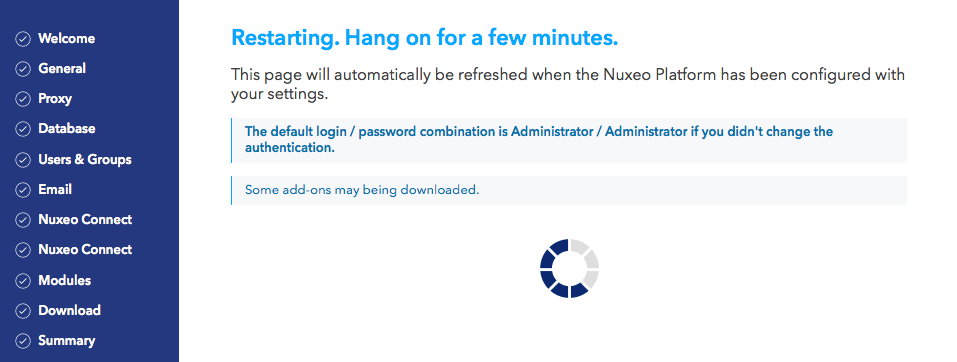Click the checkmark icon next to Summary

(23, 341)
